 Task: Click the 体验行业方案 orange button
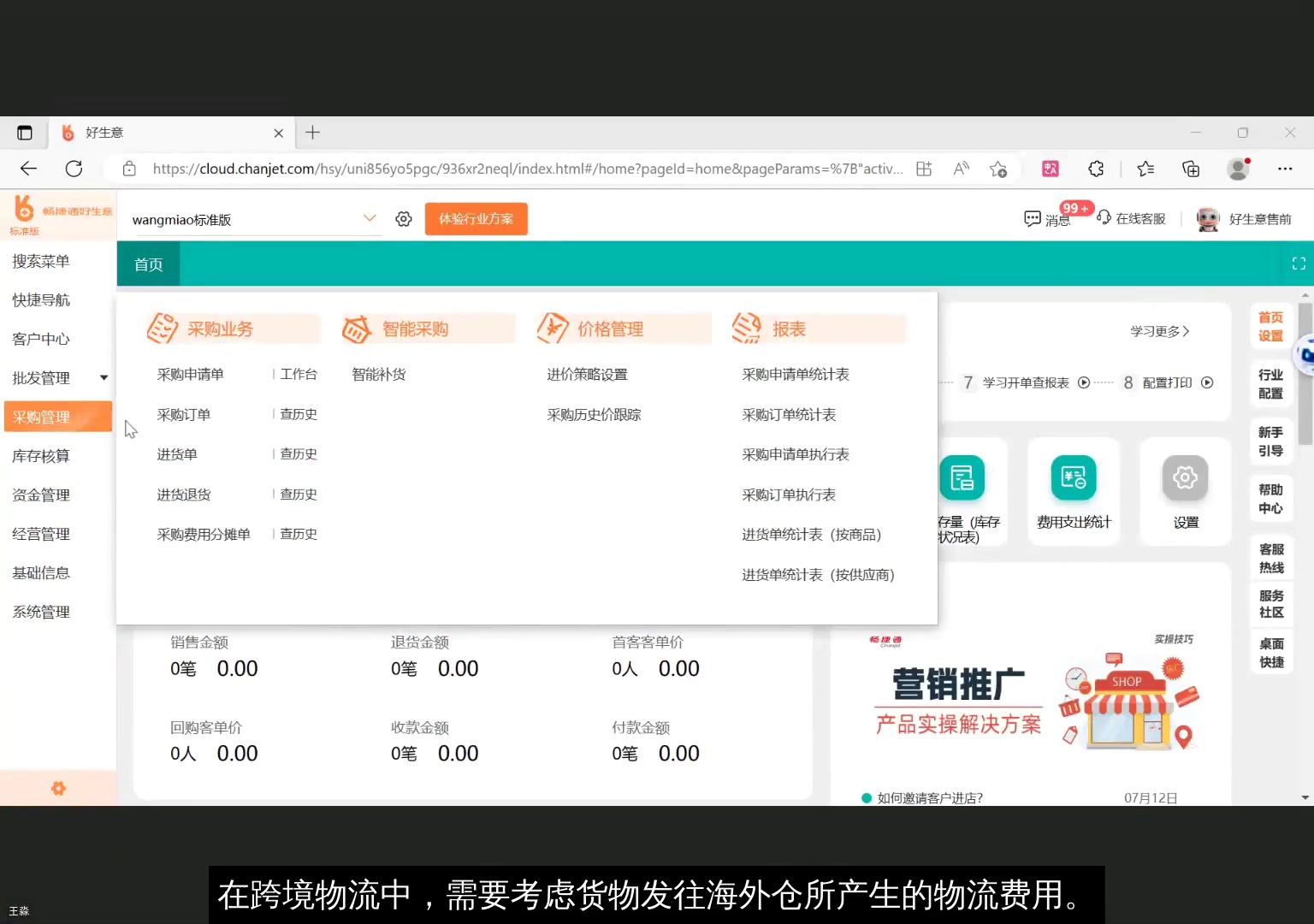[476, 218]
